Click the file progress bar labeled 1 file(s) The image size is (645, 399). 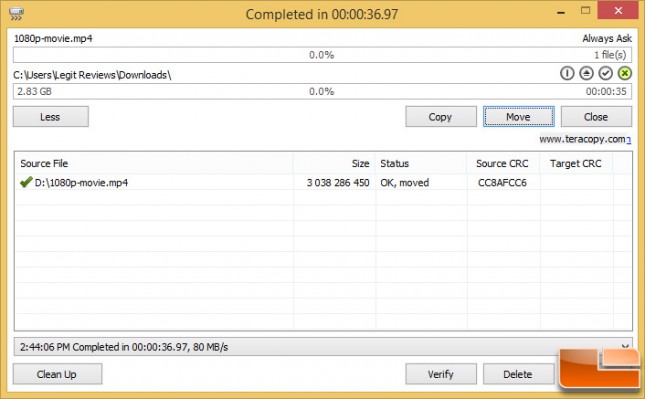click(322, 55)
